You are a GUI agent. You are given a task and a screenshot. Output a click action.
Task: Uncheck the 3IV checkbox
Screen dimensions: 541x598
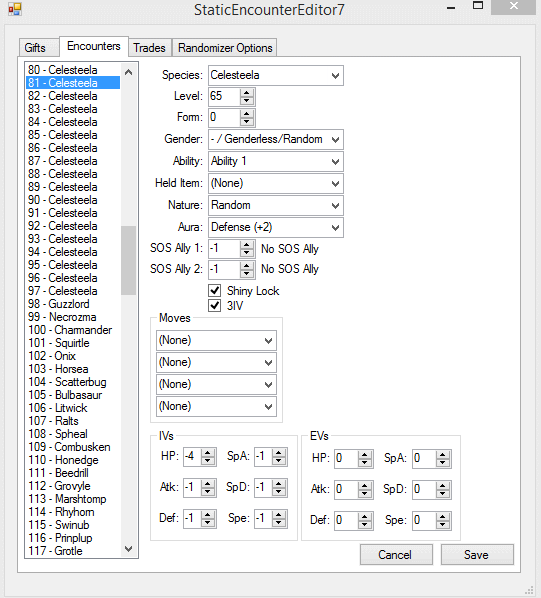click(x=215, y=305)
